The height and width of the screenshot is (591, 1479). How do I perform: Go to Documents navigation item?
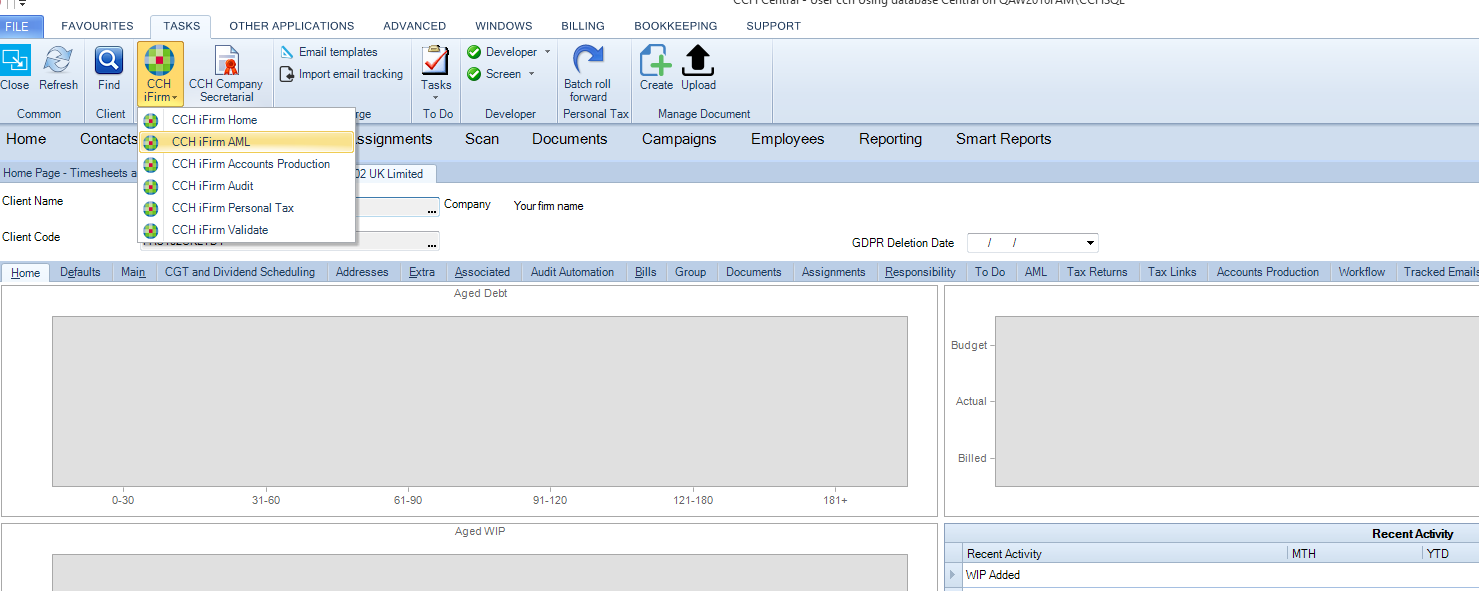click(570, 139)
